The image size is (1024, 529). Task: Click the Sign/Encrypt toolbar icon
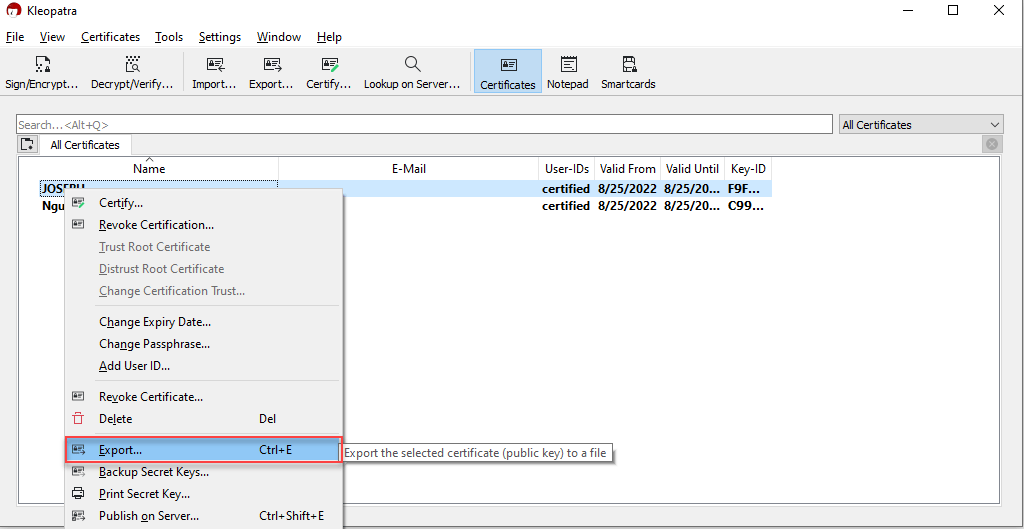coord(42,72)
